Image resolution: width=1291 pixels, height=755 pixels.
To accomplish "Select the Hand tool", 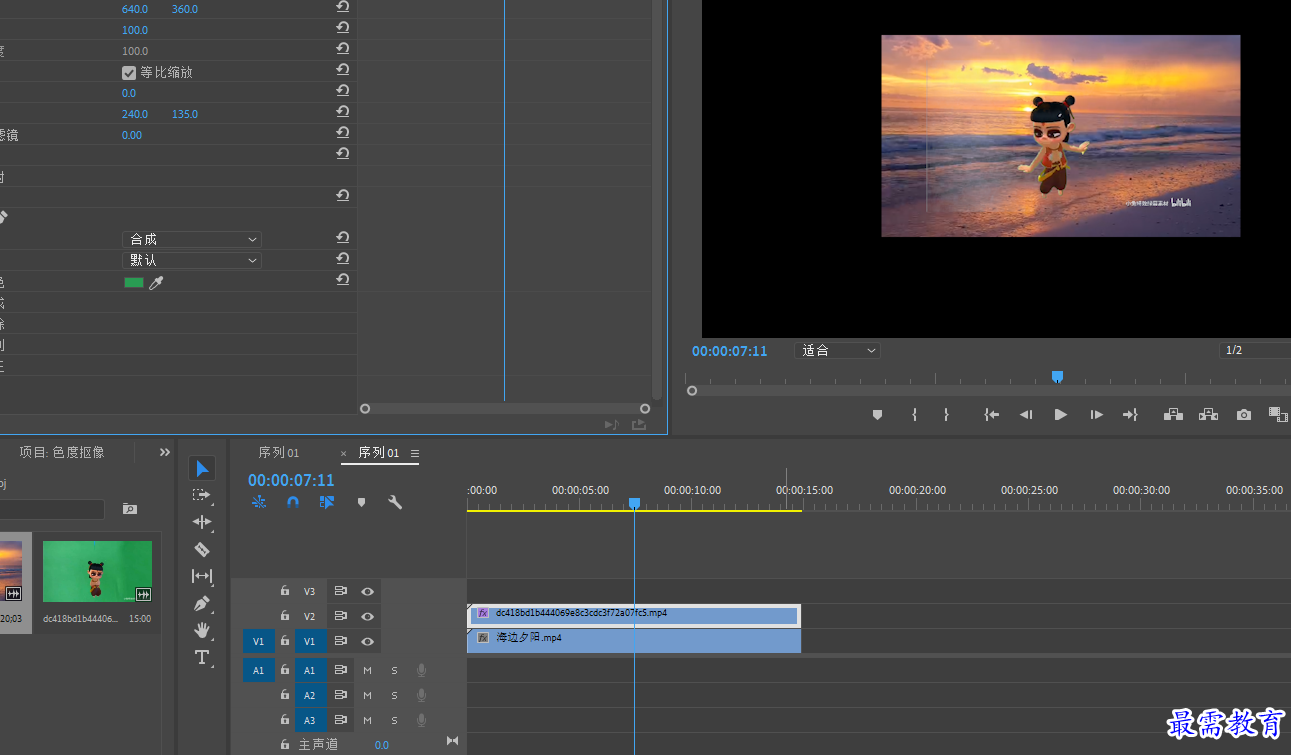I will point(202,630).
